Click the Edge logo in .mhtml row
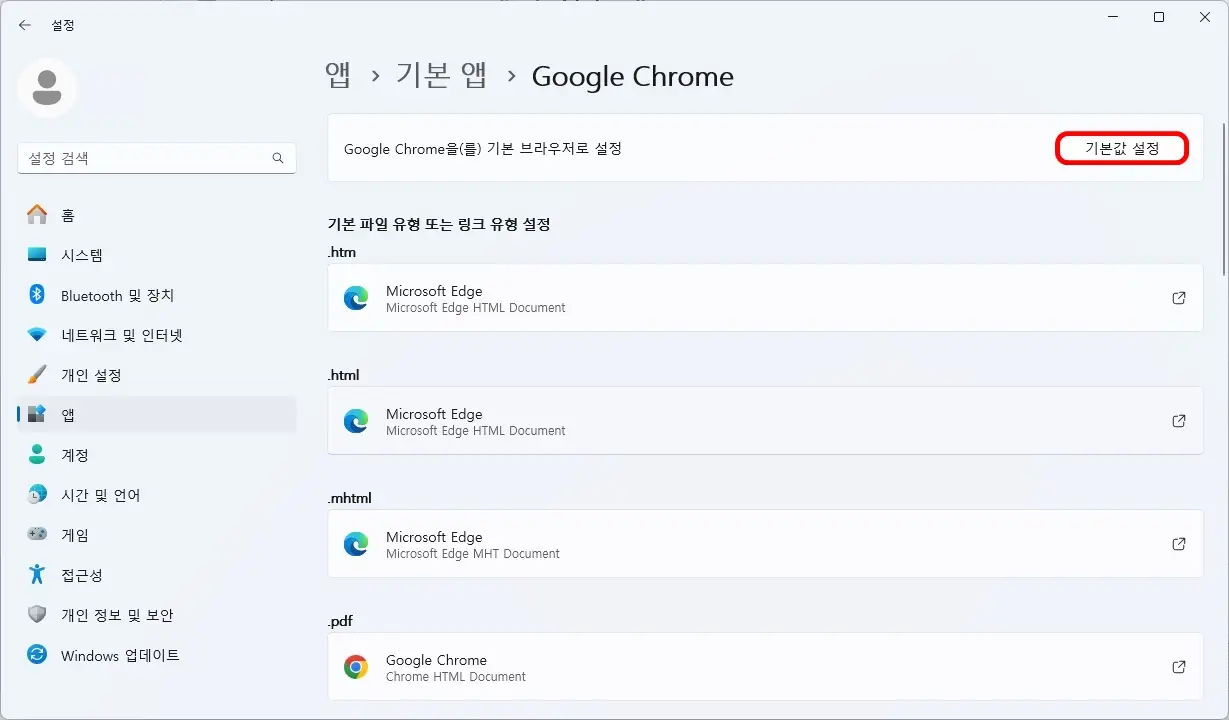1229x720 pixels. tap(356, 544)
